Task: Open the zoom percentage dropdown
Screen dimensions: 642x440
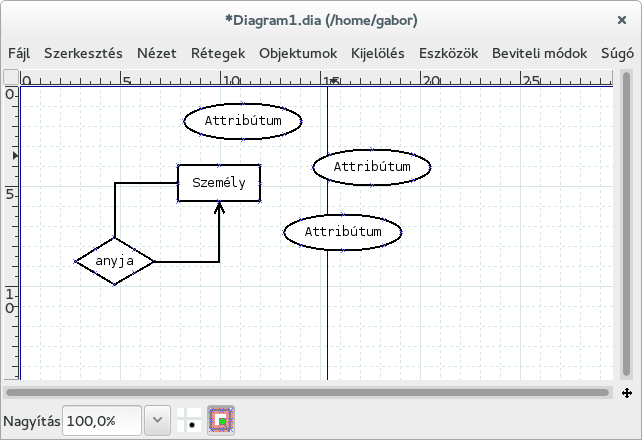Action: tap(157, 422)
